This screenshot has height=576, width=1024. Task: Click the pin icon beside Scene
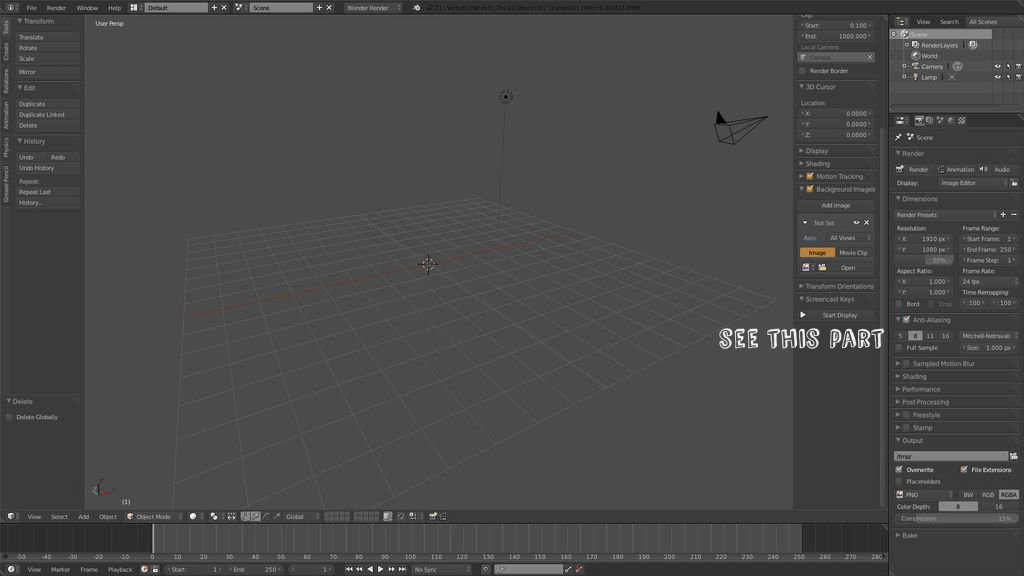pos(899,137)
